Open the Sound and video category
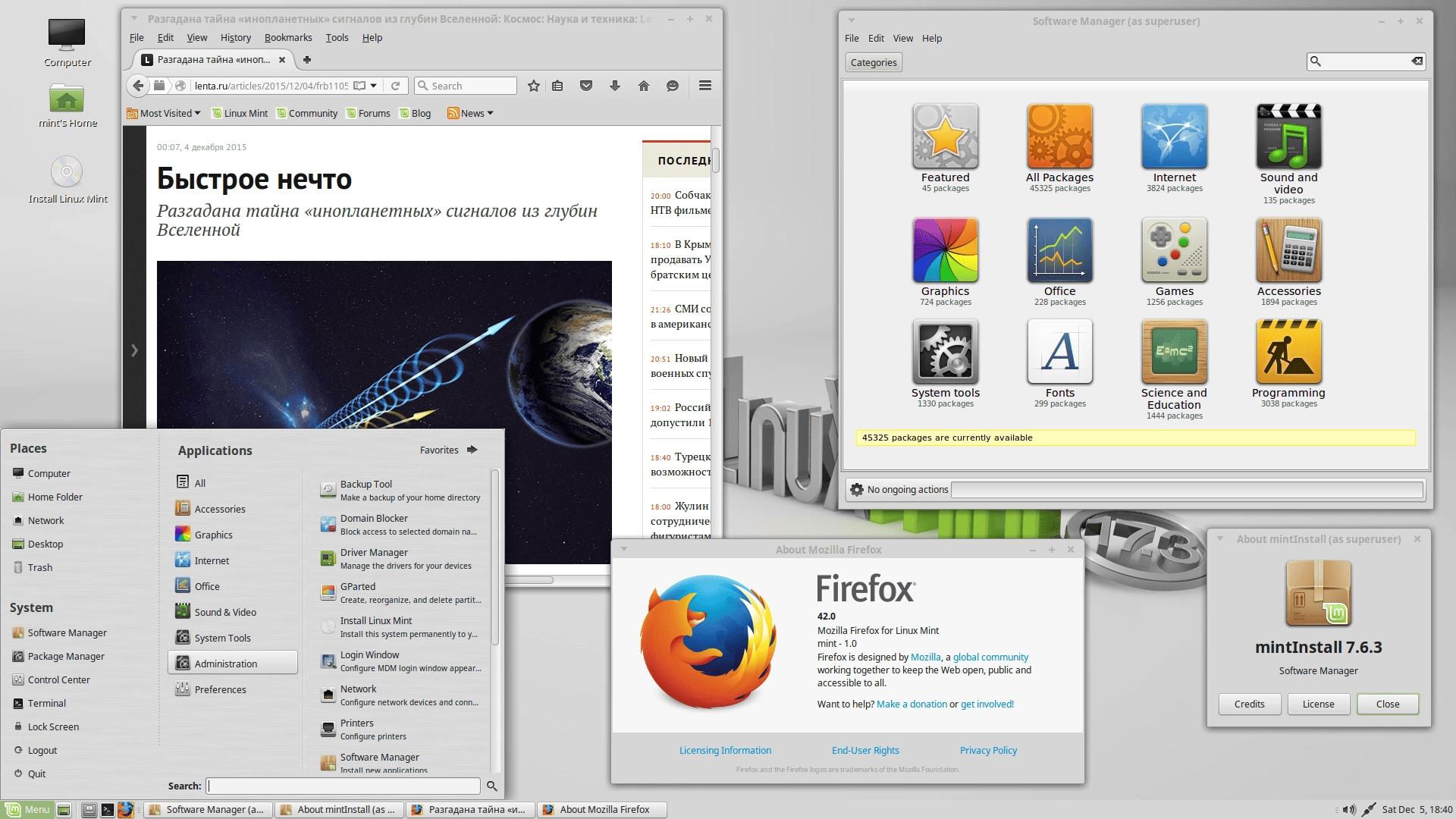Viewport: 1456px width, 819px height. click(1288, 154)
